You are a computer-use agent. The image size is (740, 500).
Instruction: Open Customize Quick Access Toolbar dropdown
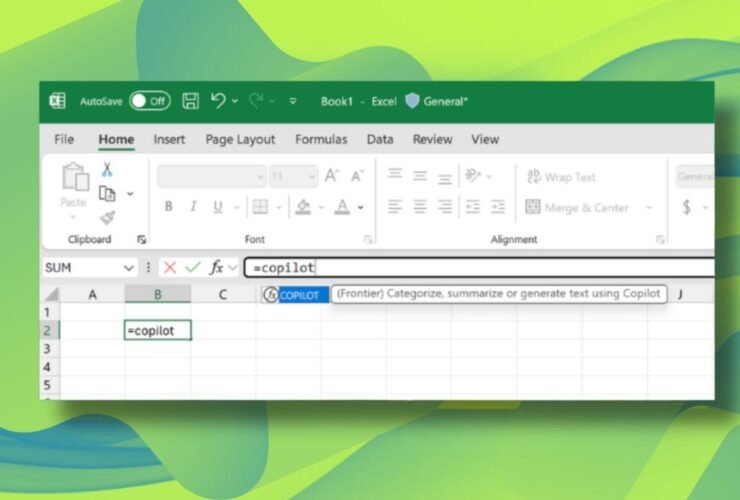coord(293,101)
